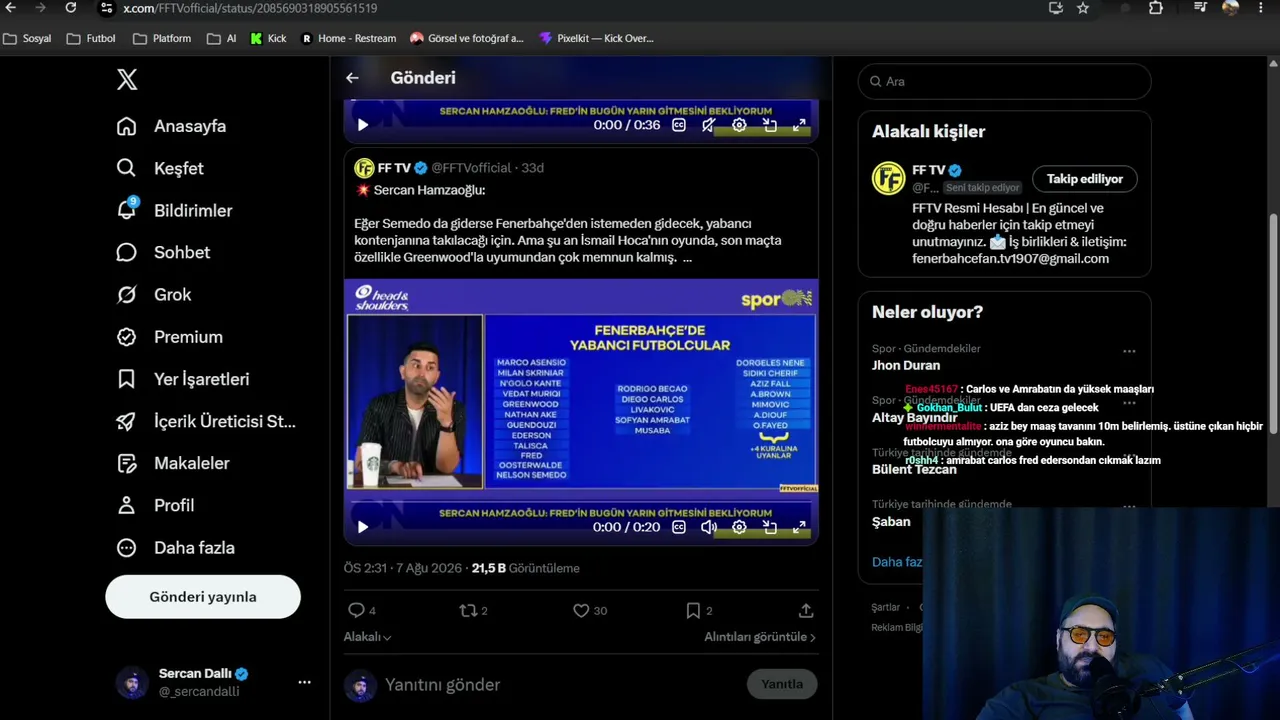Image resolution: width=1280 pixels, height=720 pixels.
Task: Open the browser media controls icon
Action: [x=1201, y=8]
